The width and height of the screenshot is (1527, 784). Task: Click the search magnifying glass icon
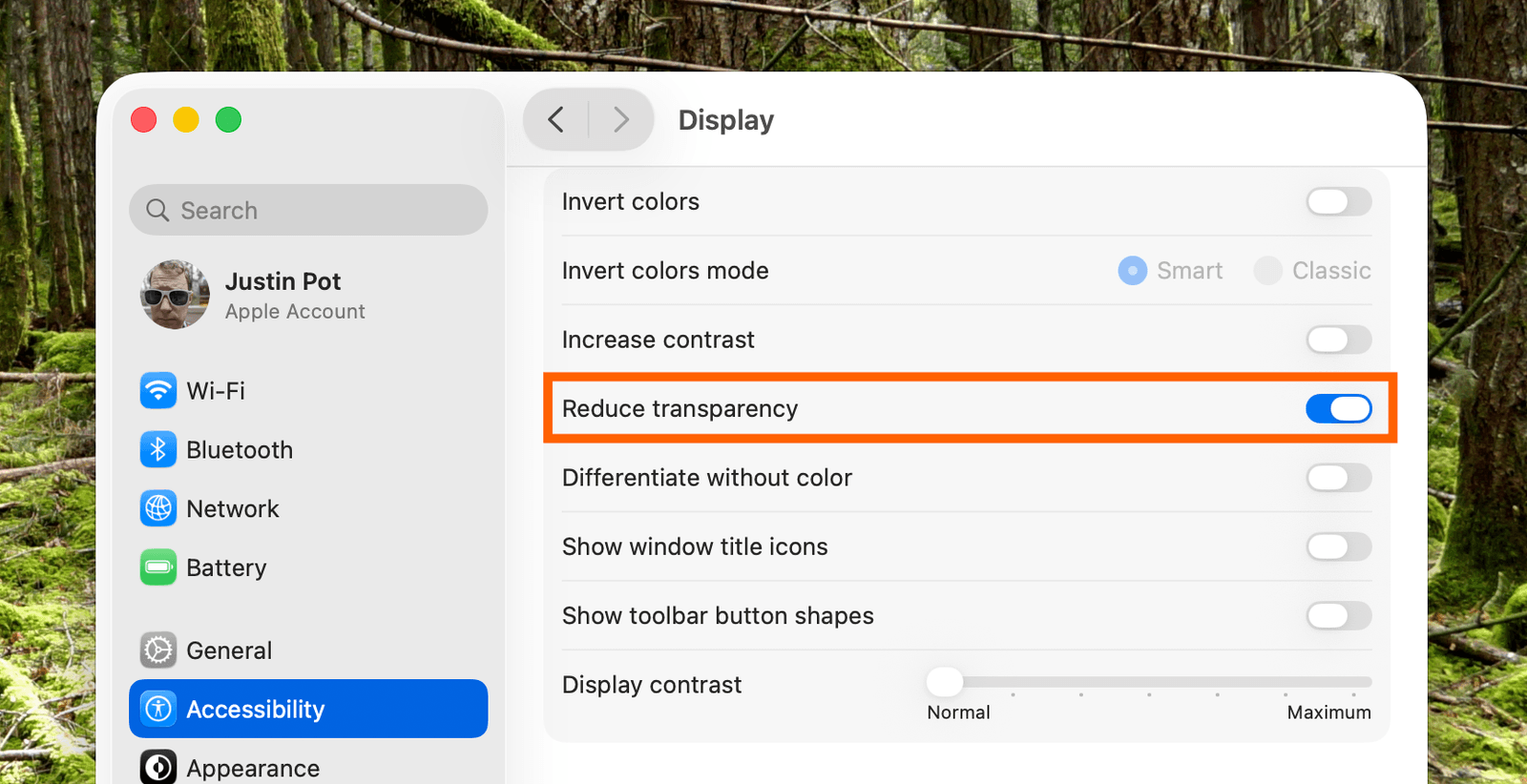[x=157, y=210]
